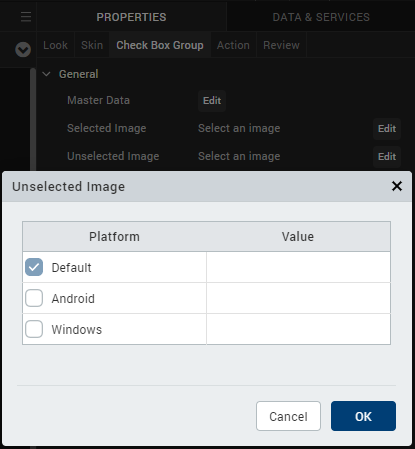Collapse the General section chevron
Screen dimensions: 415x449
47,74
